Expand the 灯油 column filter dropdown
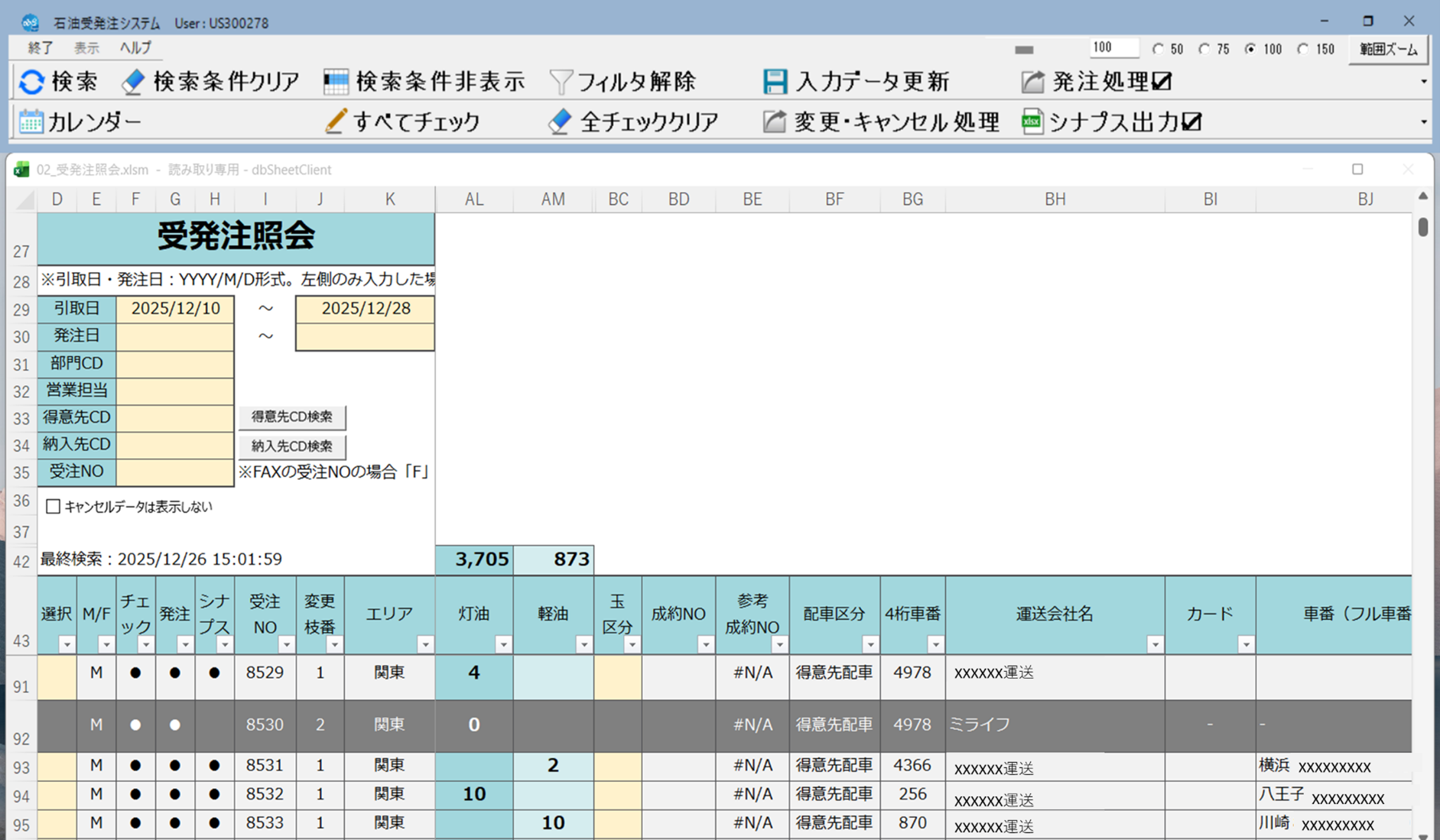 click(x=503, y=644)
